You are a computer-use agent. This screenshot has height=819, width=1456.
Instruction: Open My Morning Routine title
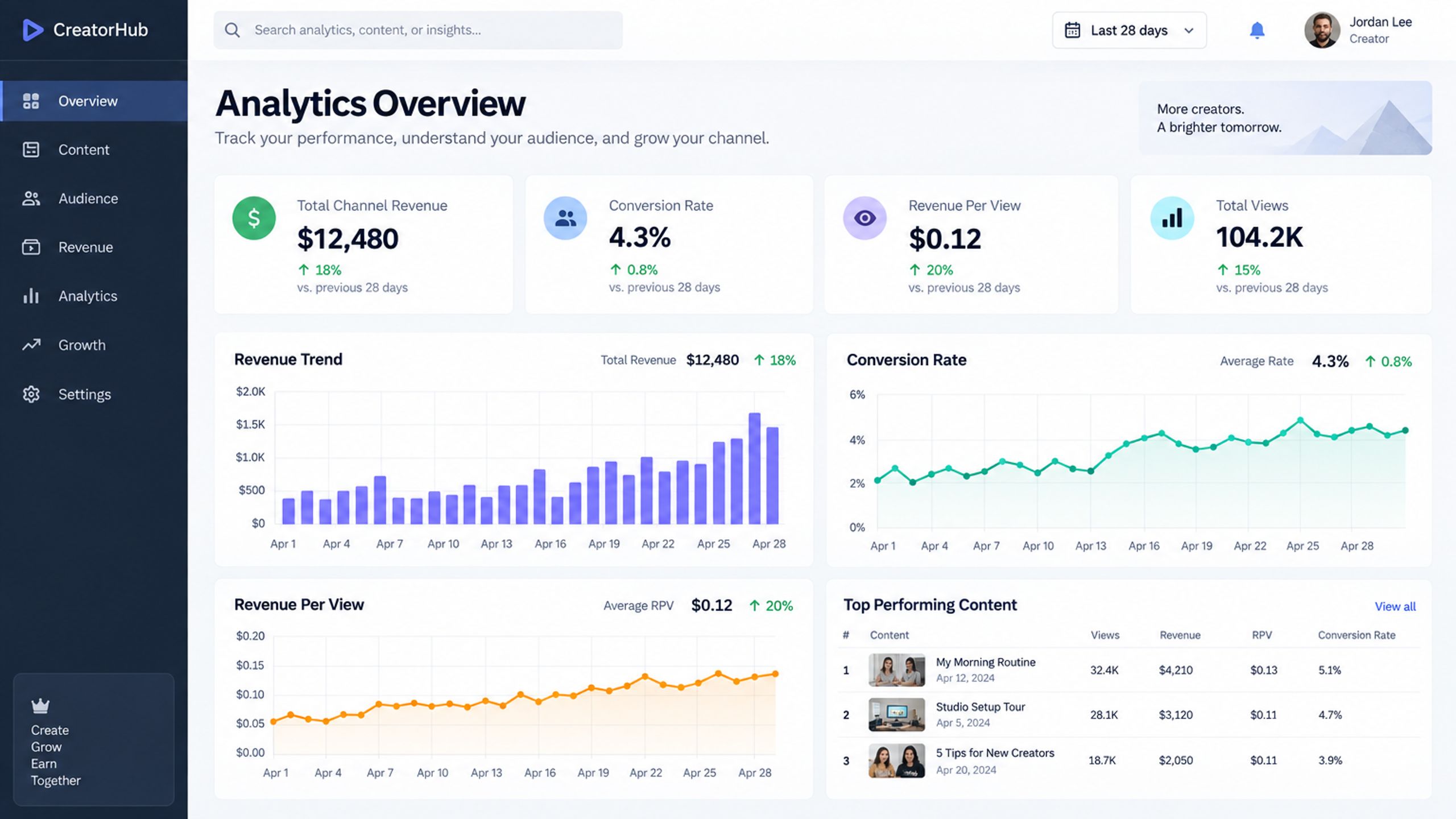(x=986, y=662)
